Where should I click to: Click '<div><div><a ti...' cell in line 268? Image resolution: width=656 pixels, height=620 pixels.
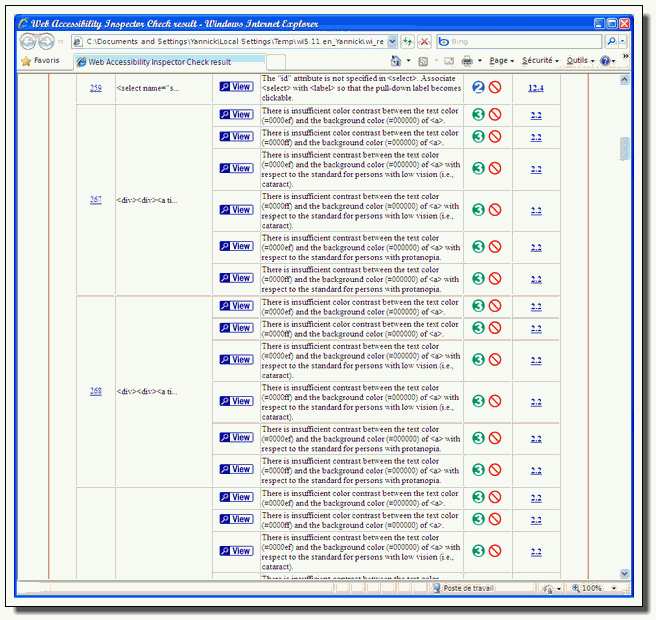point(147,392)
